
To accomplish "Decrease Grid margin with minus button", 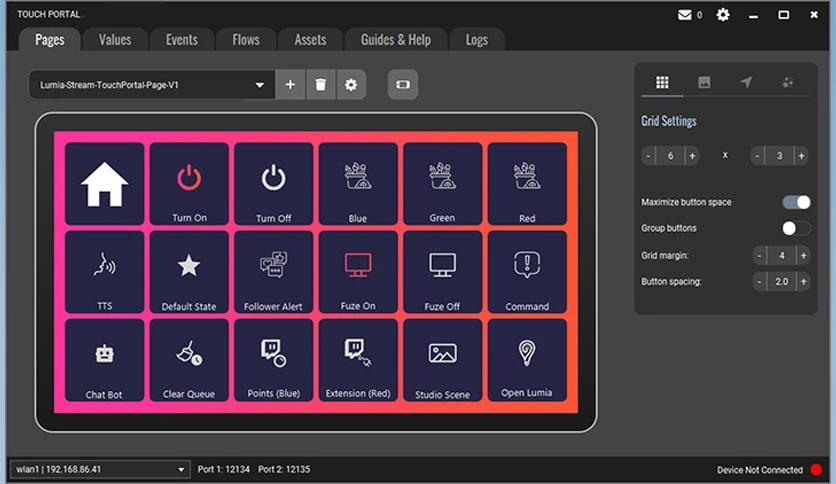I will click(x=761, y=256).
